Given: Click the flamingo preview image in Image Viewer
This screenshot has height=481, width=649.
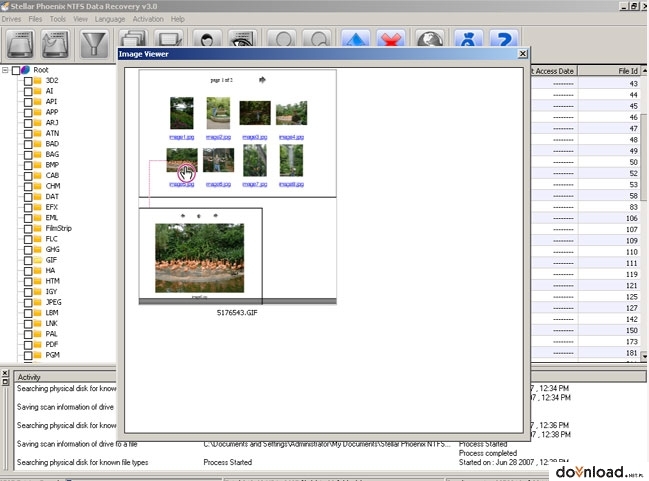Looking at the screenshot, I should pyautogui.click(x=200, y=258).
